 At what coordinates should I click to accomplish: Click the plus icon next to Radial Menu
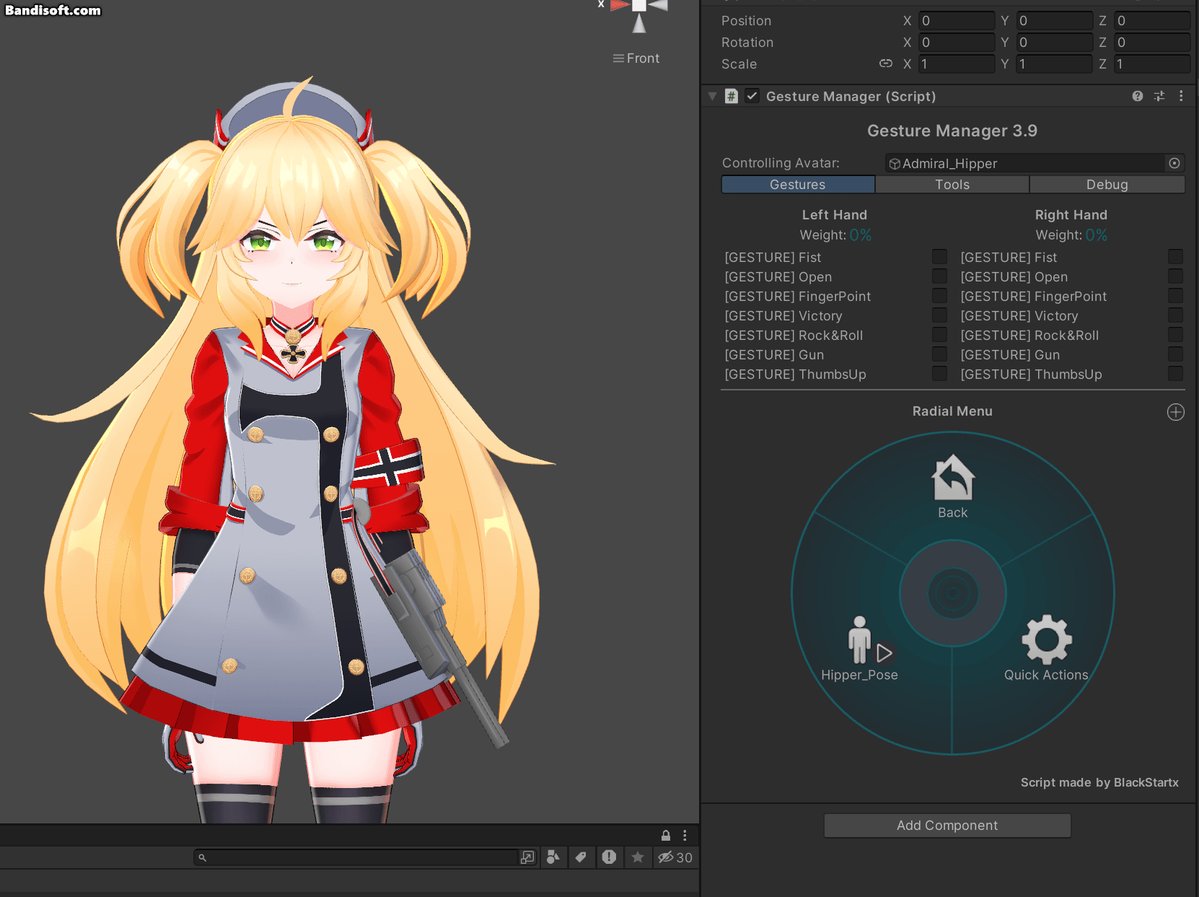click(1175, 412)
